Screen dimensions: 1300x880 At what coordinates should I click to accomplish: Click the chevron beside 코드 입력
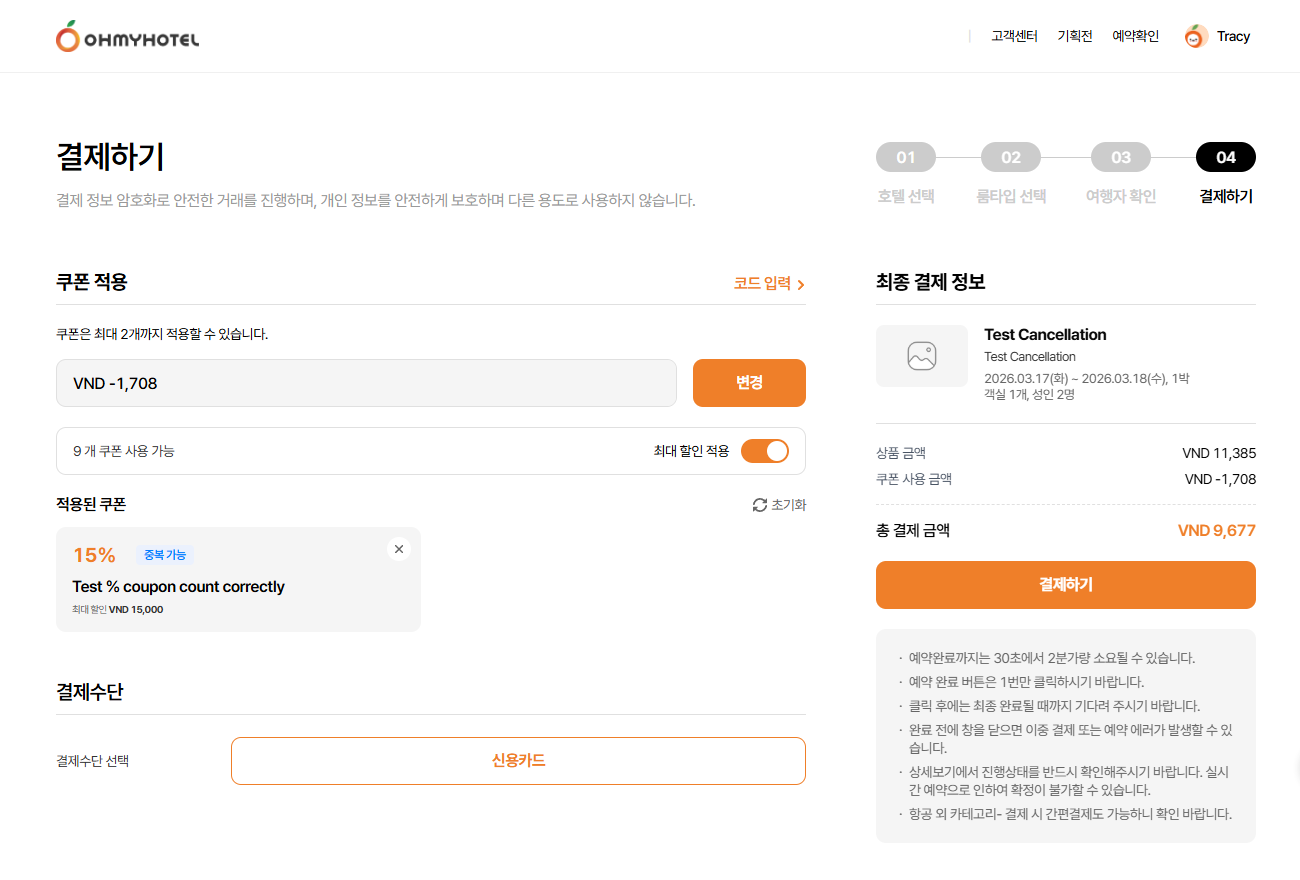coord(801,285)
